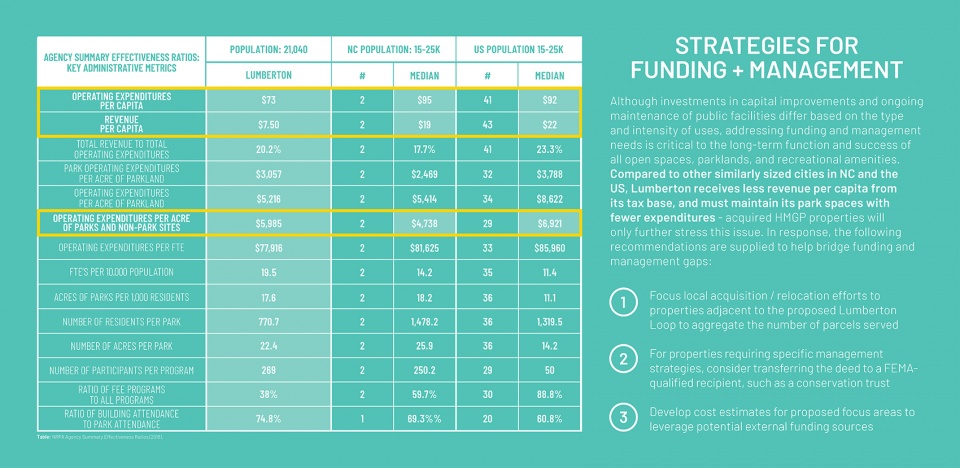
Task: Click the circled number 1 icon
Action: point(623,304)
